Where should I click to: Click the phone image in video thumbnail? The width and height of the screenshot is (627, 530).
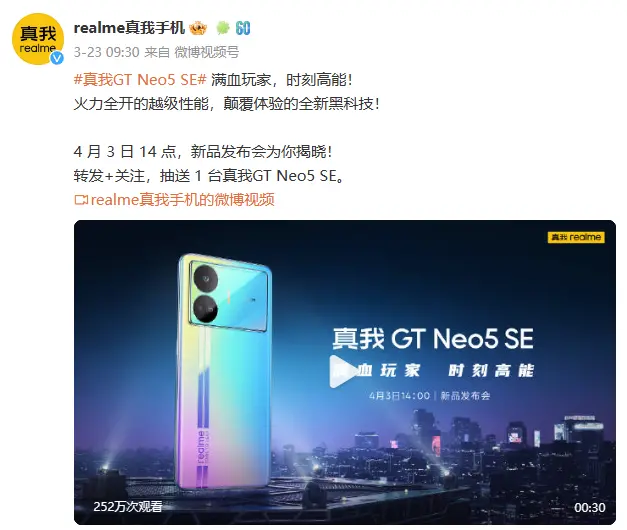pyautogui.click(x=224, y=371)
